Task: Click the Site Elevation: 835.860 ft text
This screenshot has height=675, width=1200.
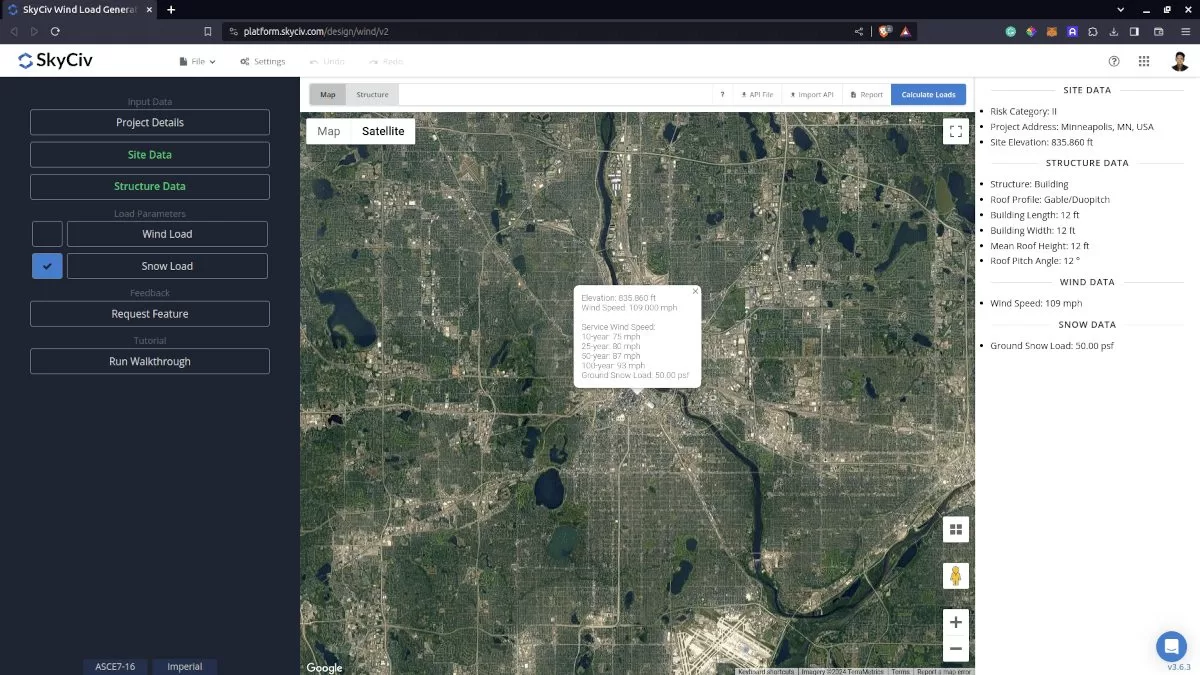Action: 1042,142
